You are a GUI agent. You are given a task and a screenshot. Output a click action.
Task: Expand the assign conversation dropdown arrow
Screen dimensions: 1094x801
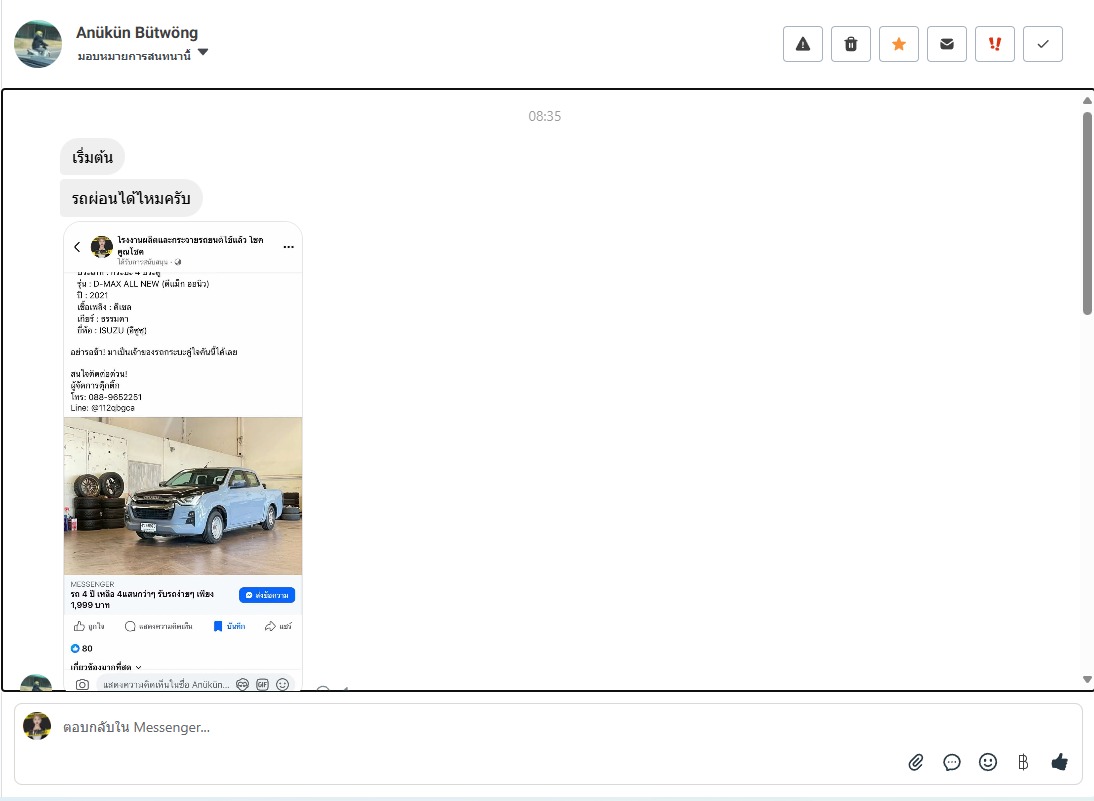pos(203,52)
